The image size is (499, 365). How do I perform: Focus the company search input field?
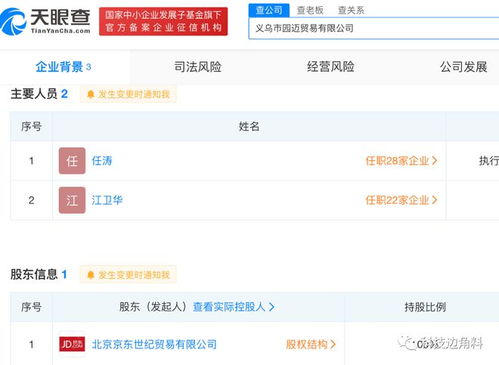(x=374, y=28)
